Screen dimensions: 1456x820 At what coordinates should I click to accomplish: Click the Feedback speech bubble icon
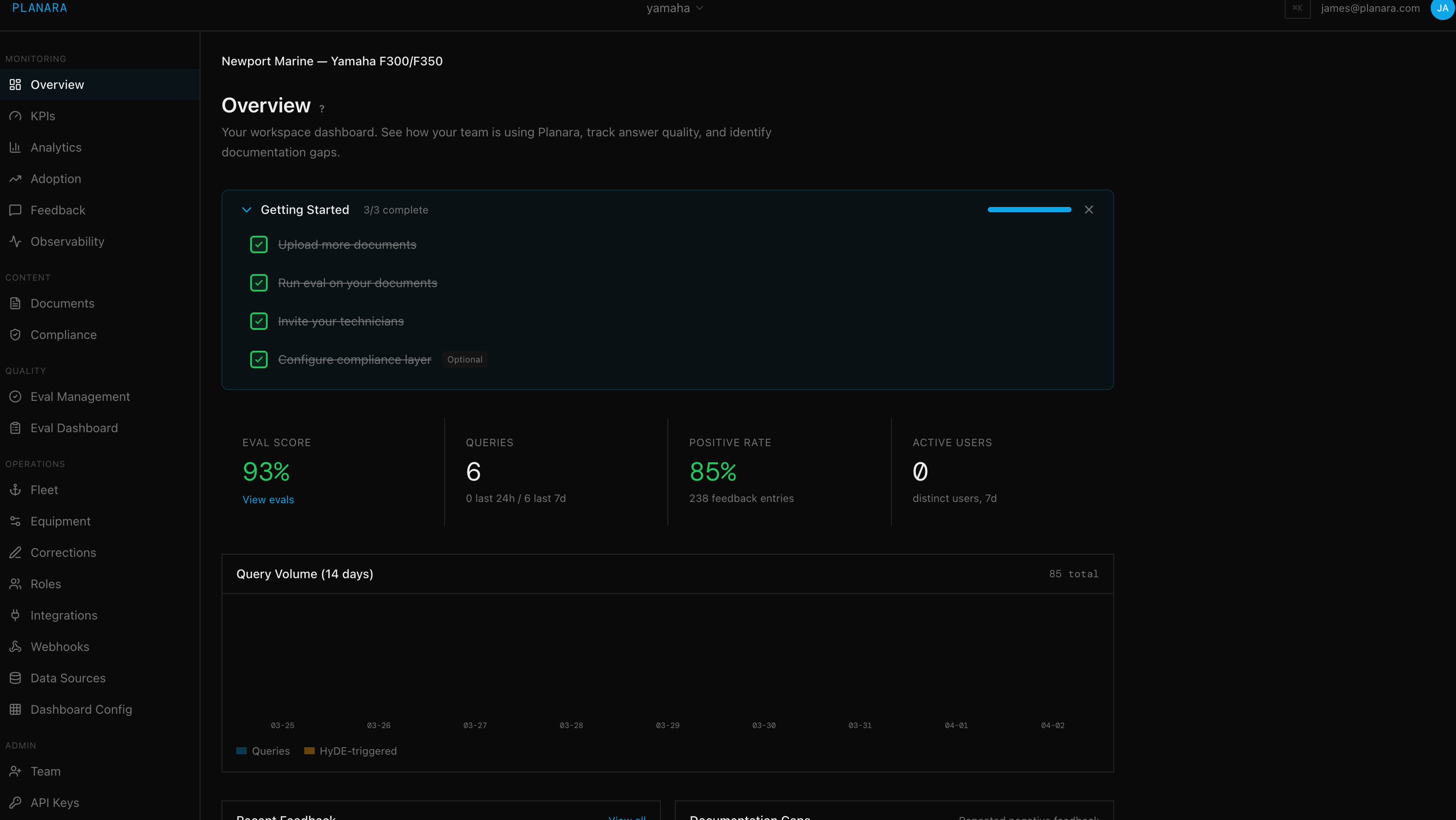point(15,210)
